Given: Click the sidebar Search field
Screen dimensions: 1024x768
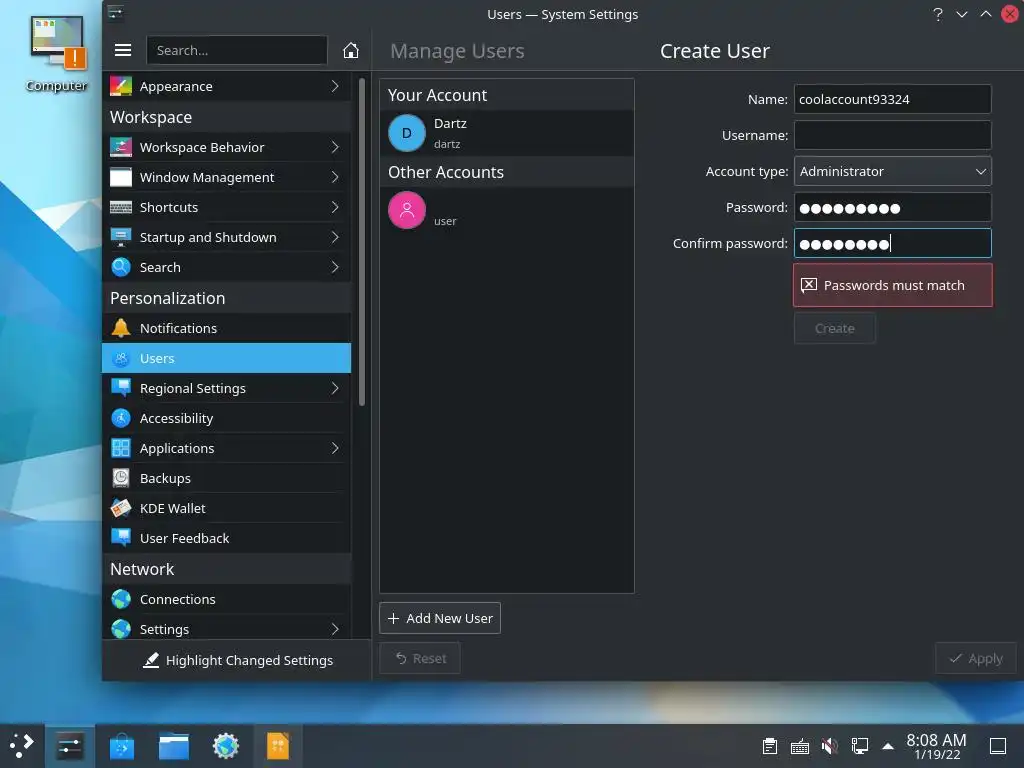Looking at the screenshot, I should (236, 50).
